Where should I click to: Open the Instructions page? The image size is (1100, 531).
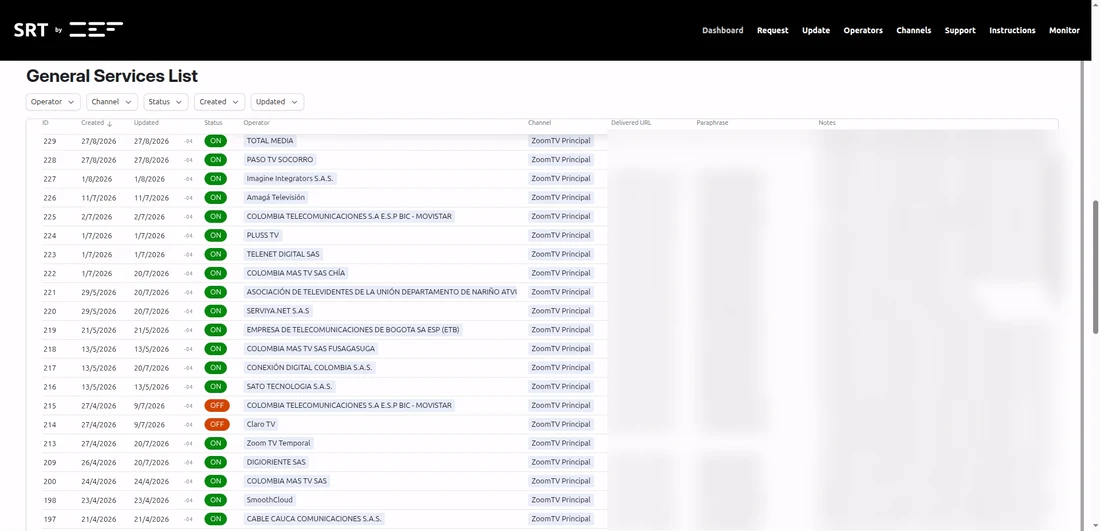coord(1012,30)
